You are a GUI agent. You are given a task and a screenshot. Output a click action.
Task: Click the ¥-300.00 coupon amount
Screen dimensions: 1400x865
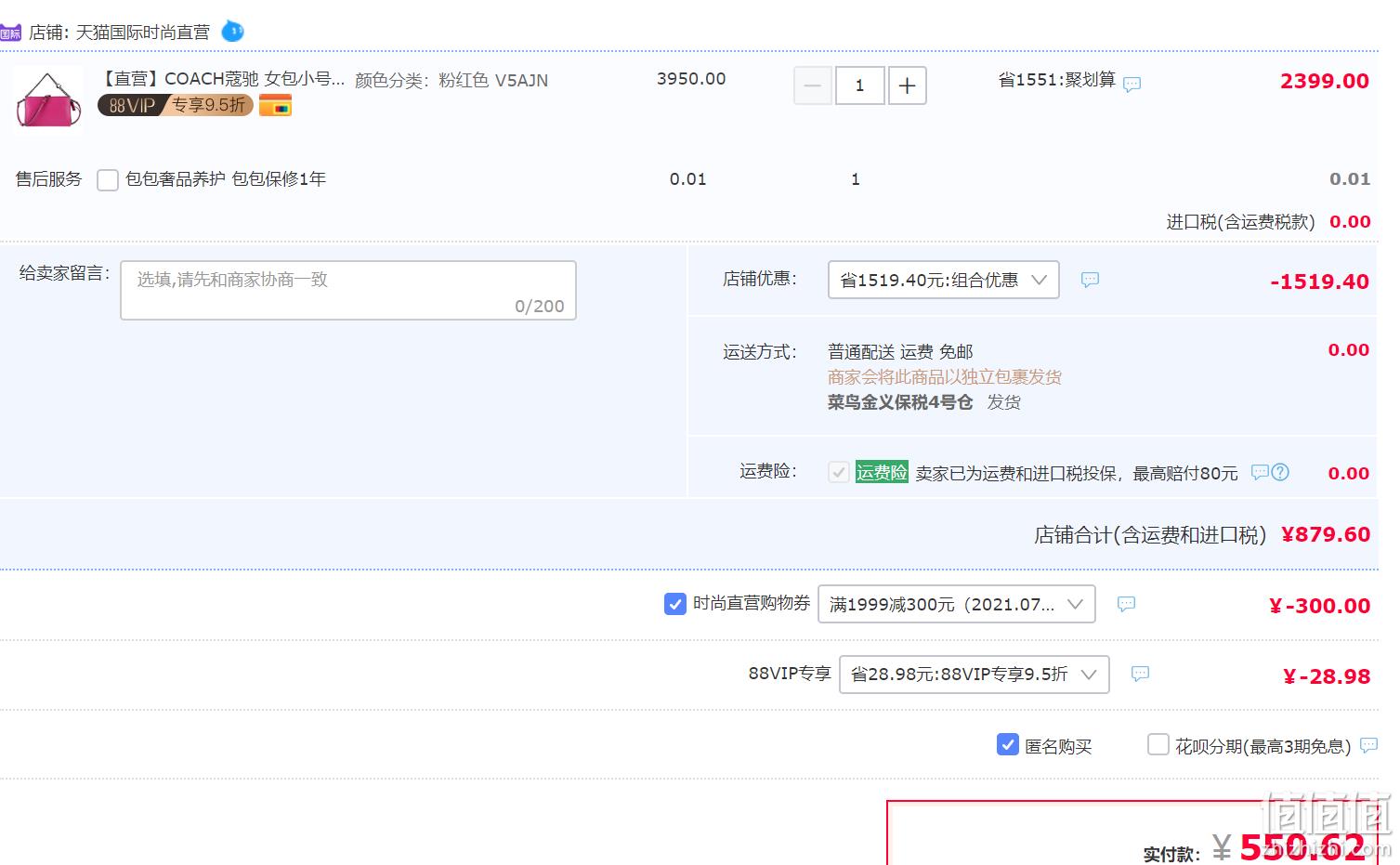[1320, 606]
